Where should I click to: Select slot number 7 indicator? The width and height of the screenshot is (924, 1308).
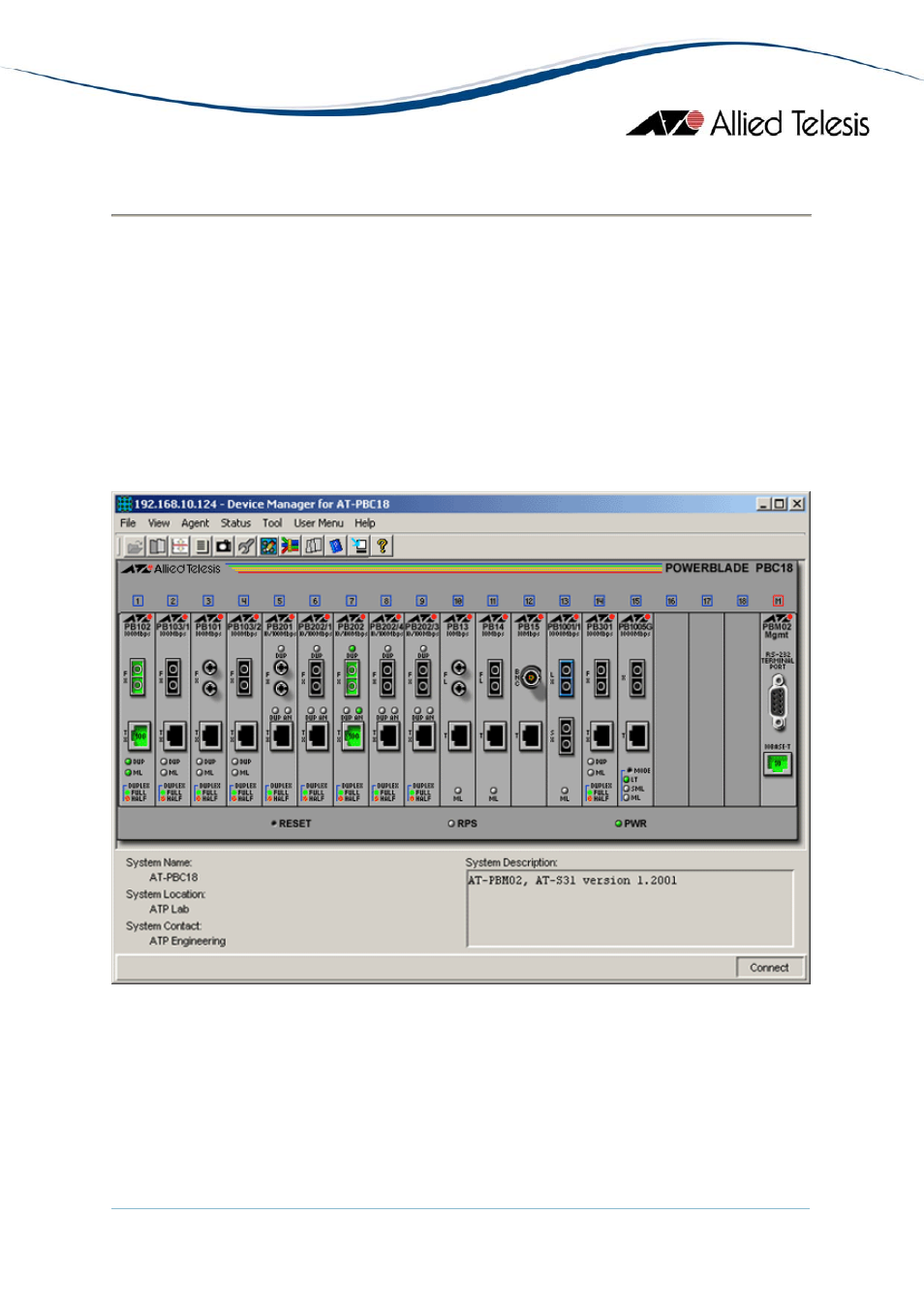(352, 601)
